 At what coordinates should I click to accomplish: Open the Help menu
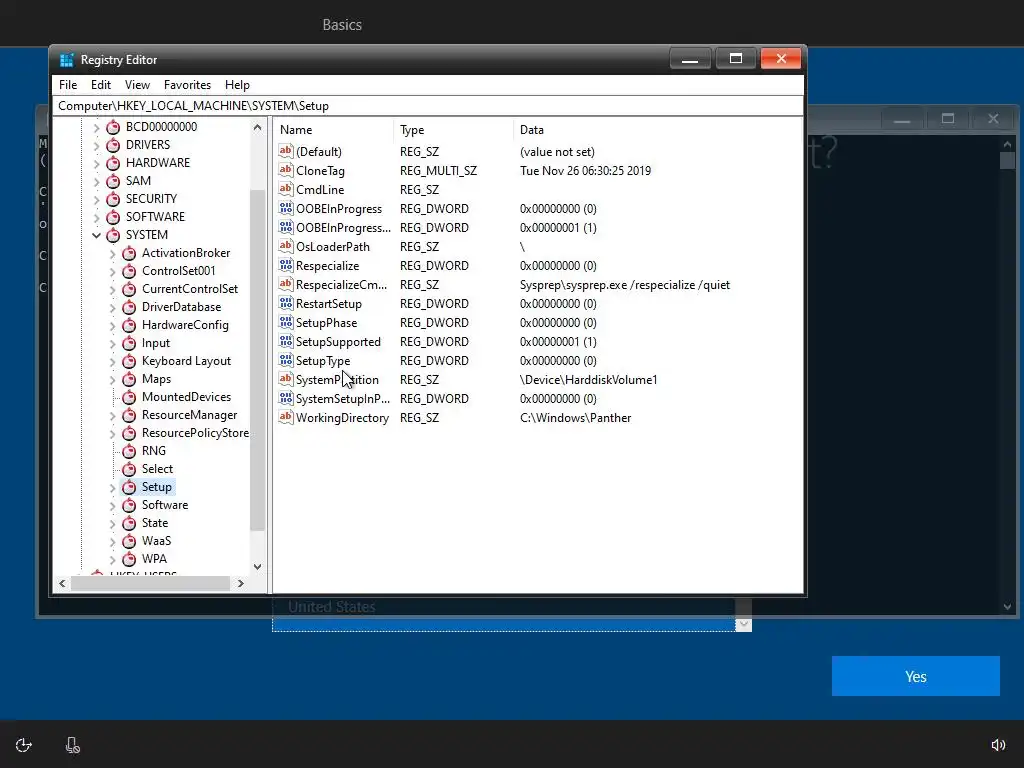point(237,85)
